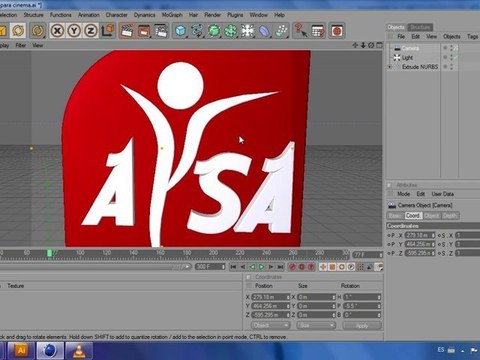Add cube primitive object icon

coord(180,31)
